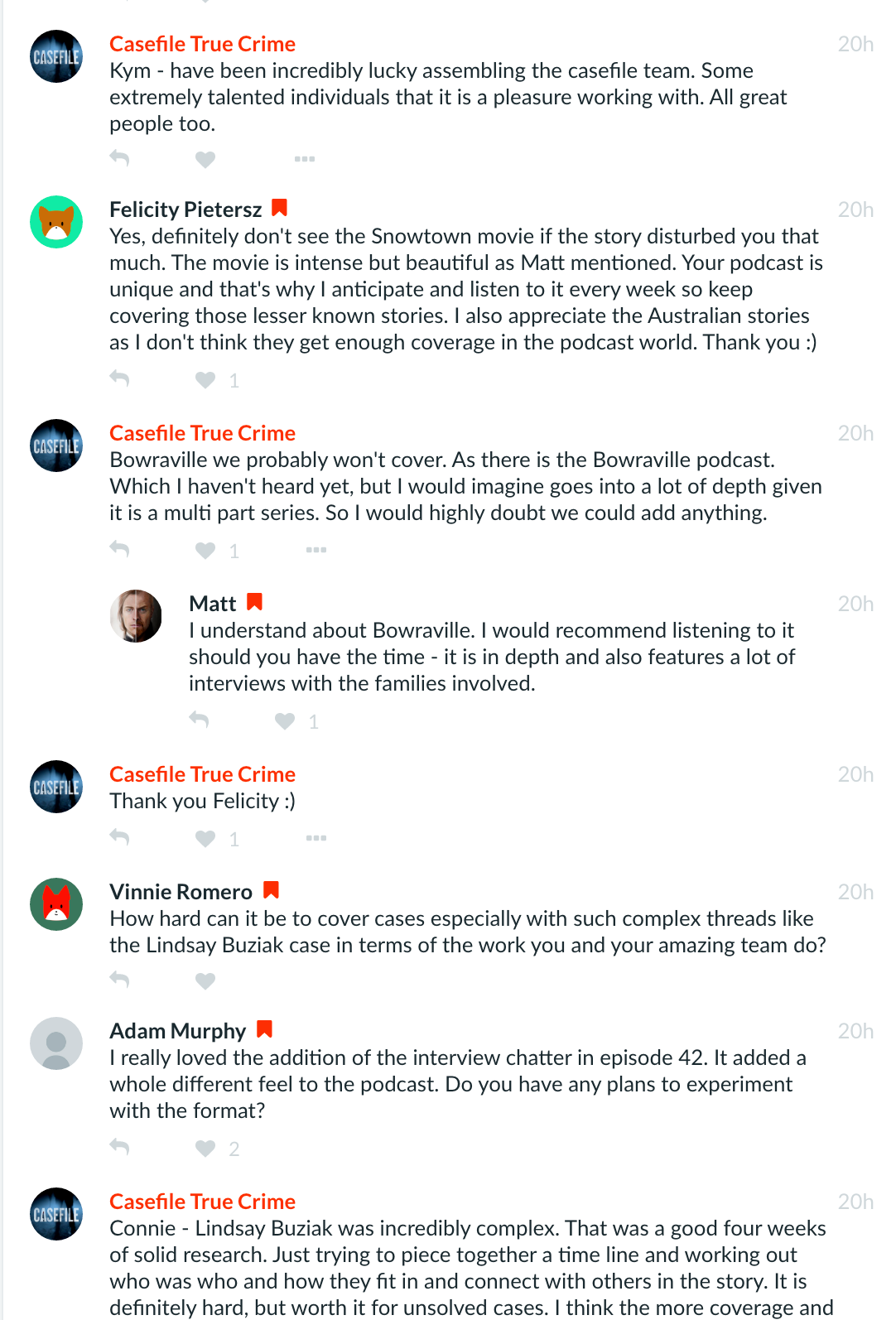Reply to Felicity Pietersz's Snowtown comment
The height and width of the screenshot is (1320, 896).
(x=120, y=379)
